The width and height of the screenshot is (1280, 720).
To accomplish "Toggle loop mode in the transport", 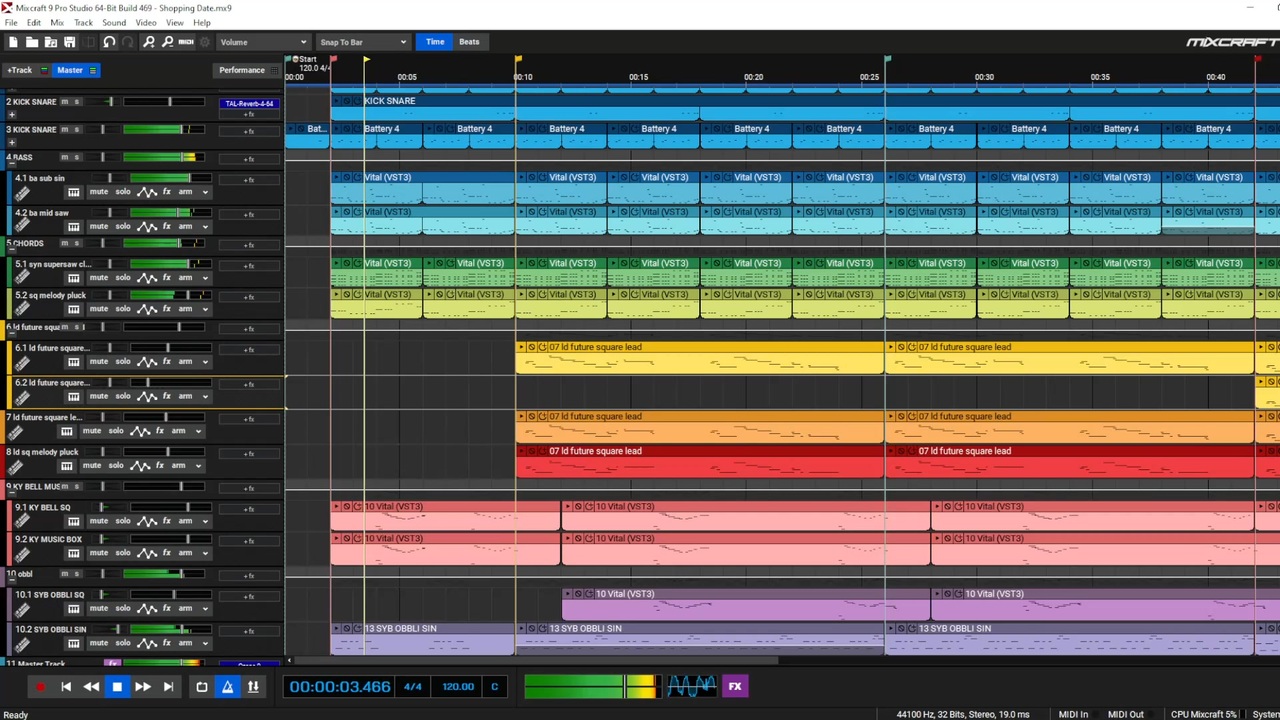I will point(202,687).
